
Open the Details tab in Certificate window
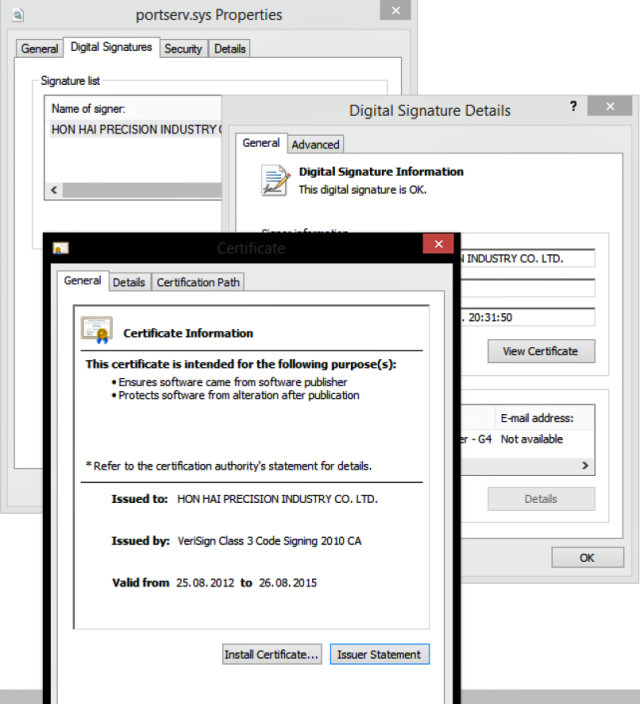(x=129, y=282)
